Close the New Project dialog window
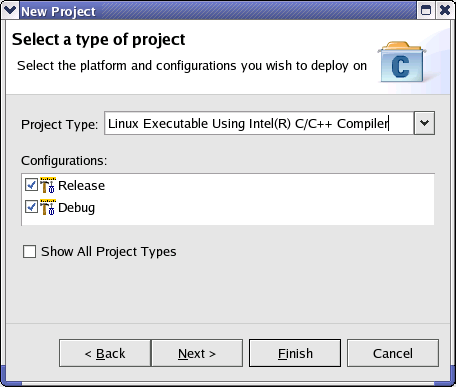The height and width of the screenshot is (387, 456). [x=445, y=11]
